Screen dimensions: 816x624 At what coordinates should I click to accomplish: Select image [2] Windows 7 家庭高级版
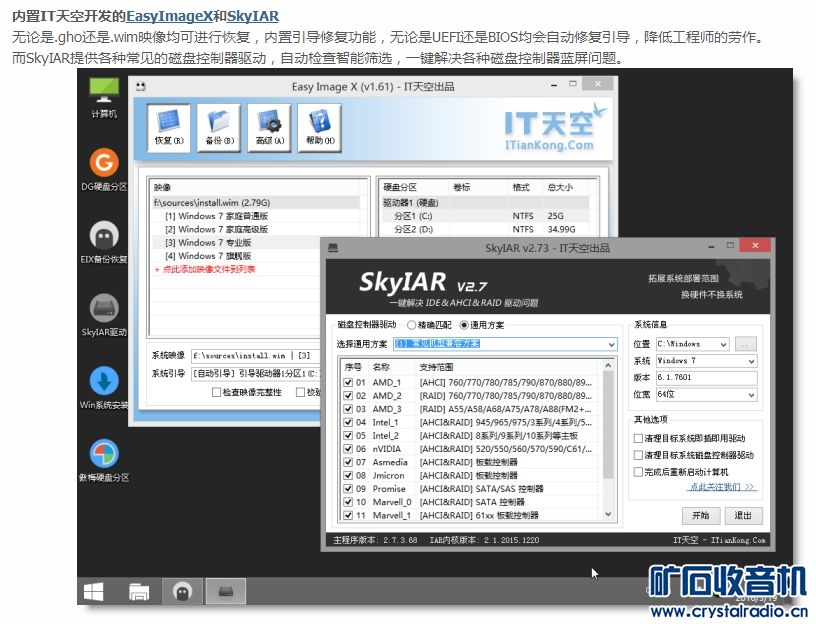216,229
